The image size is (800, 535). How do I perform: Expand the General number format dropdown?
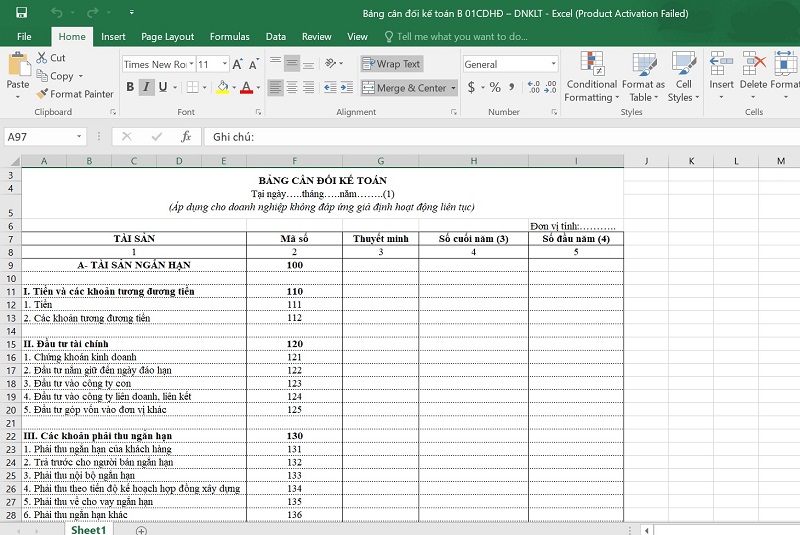[553, 64]
